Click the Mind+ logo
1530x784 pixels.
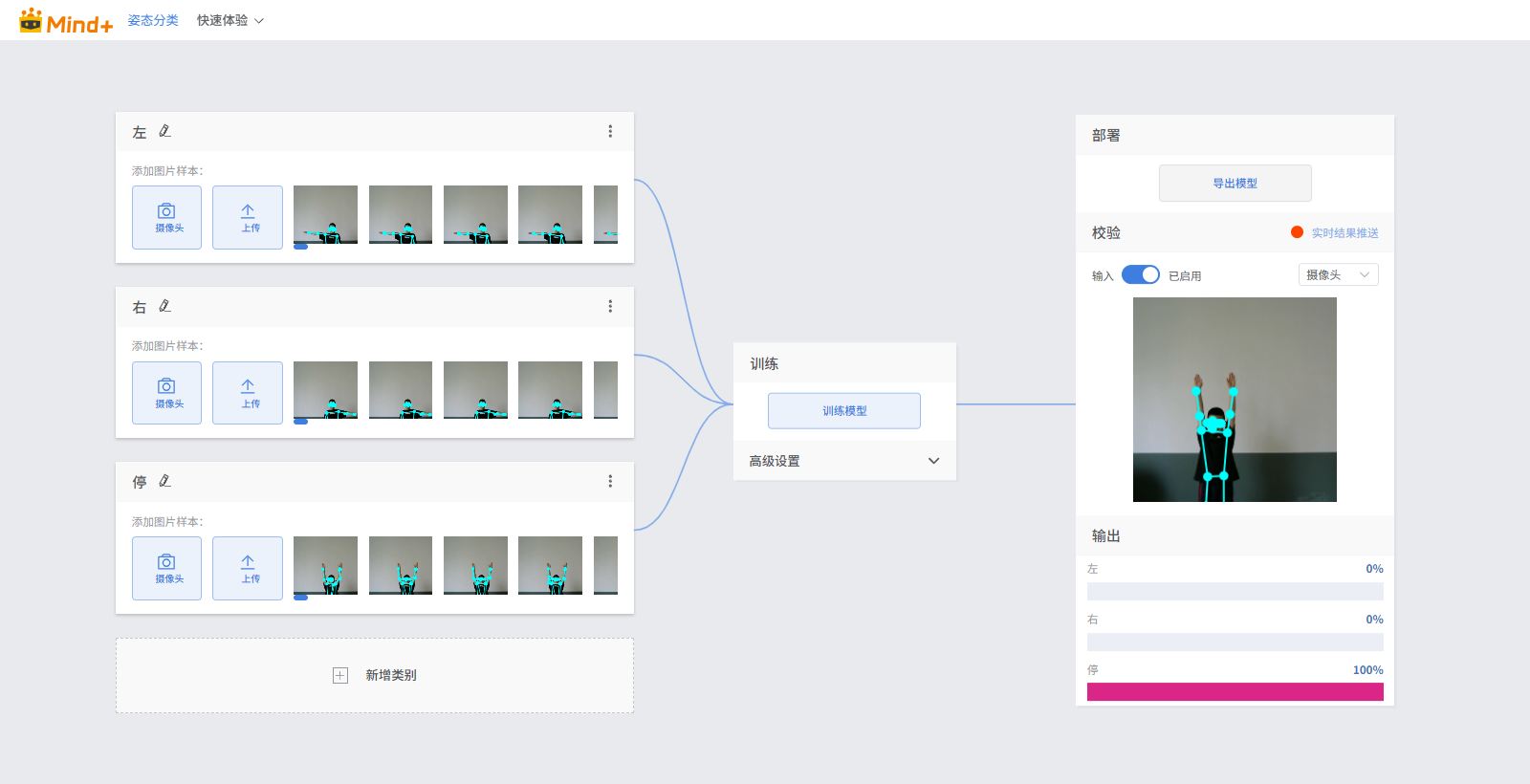point(66,20)
